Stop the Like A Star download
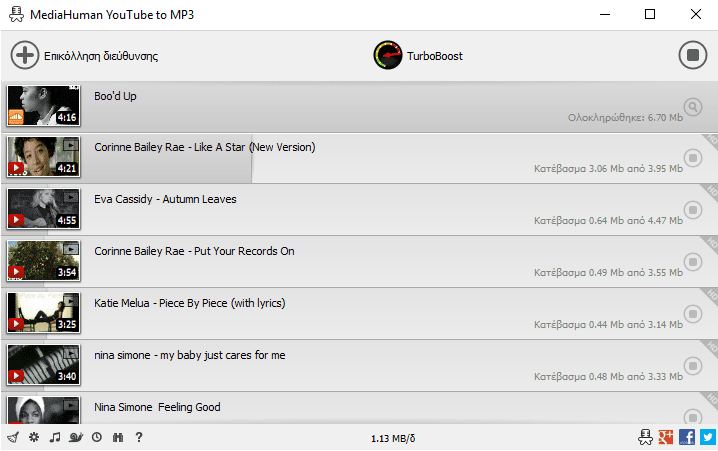718x451 pixels. (693, 158)
